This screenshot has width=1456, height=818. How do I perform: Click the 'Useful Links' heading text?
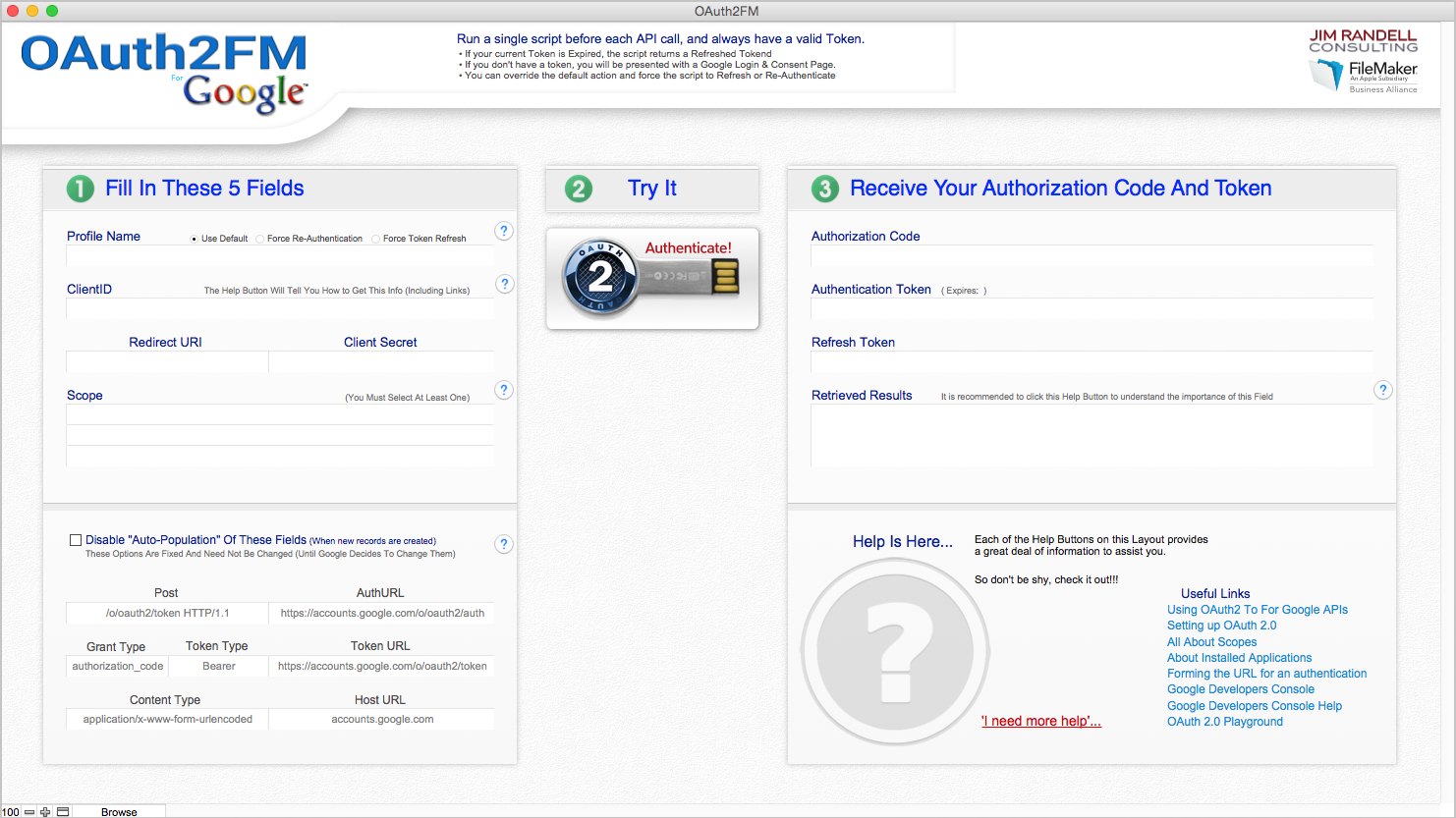(1215, 594)
